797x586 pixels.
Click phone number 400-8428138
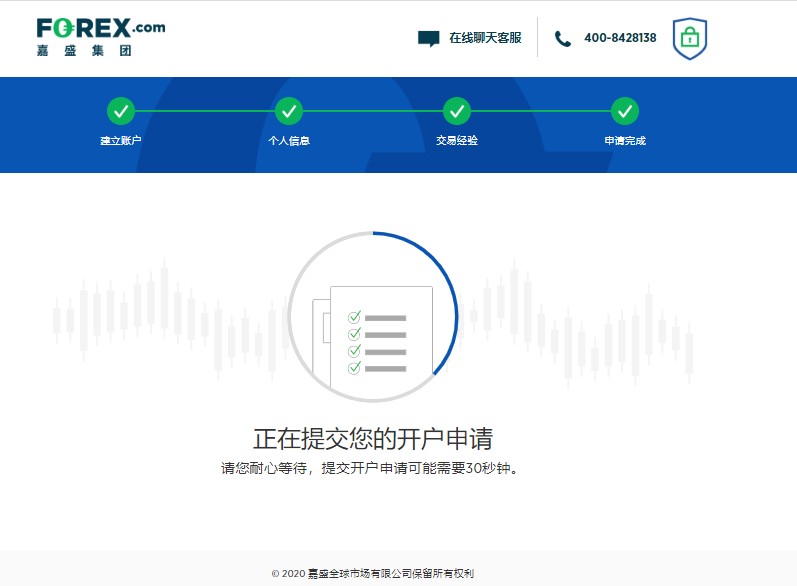(x=620, y=38)
